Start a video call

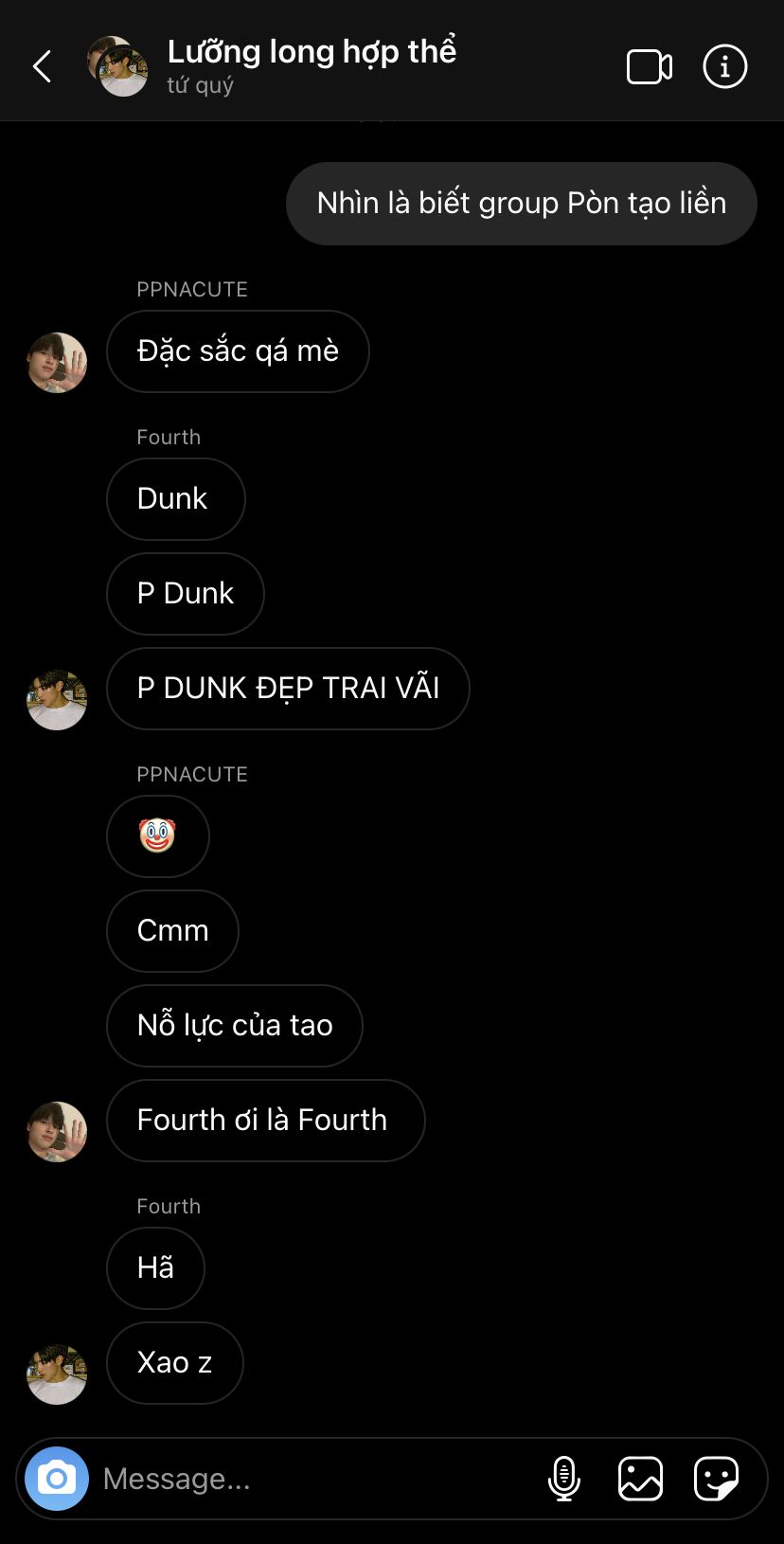click(x=650, y=67)
